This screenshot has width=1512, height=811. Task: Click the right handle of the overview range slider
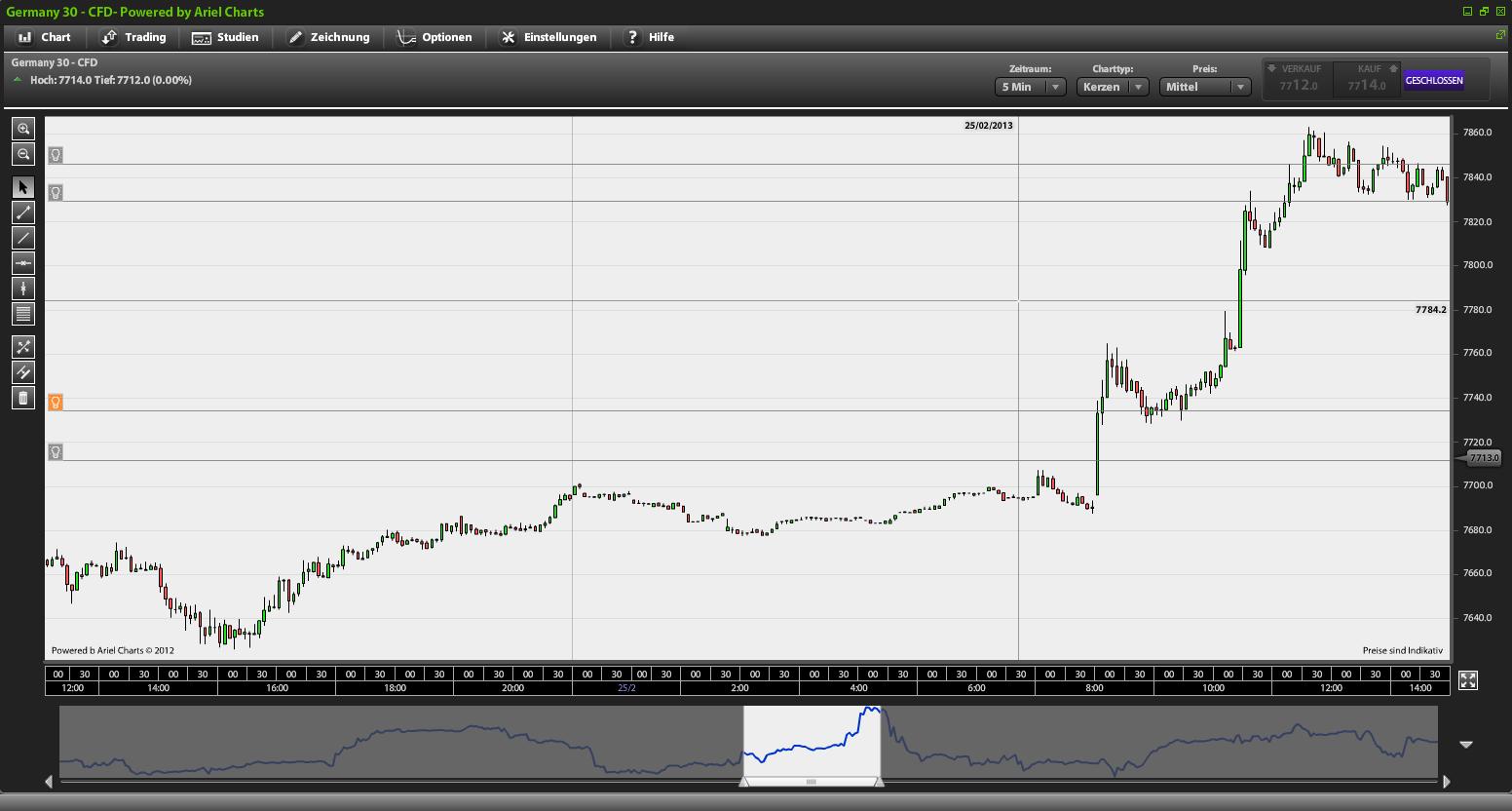tap(879, 781)
